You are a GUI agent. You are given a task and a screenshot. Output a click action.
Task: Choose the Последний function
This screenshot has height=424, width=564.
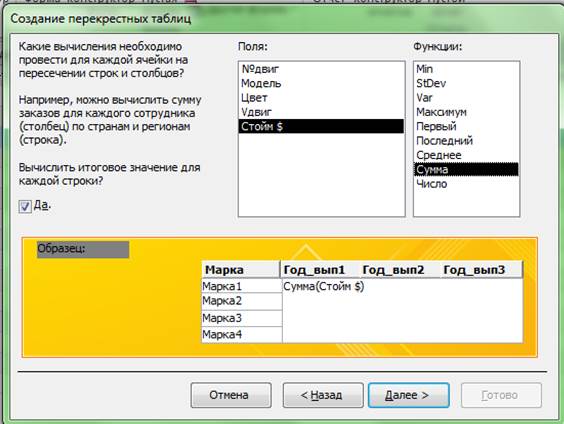click(x=466, y=141)
